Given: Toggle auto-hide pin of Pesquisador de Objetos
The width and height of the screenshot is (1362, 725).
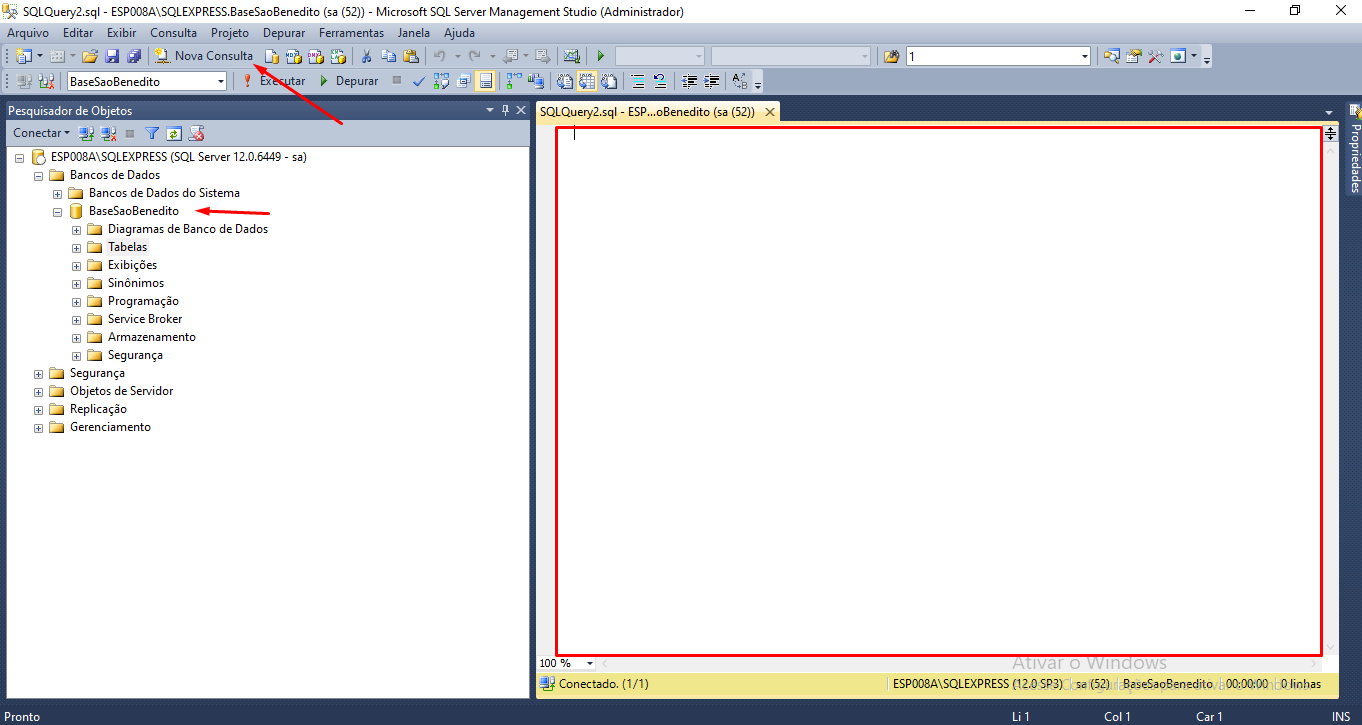Looking at the screenshot, I should coord(505,110).
